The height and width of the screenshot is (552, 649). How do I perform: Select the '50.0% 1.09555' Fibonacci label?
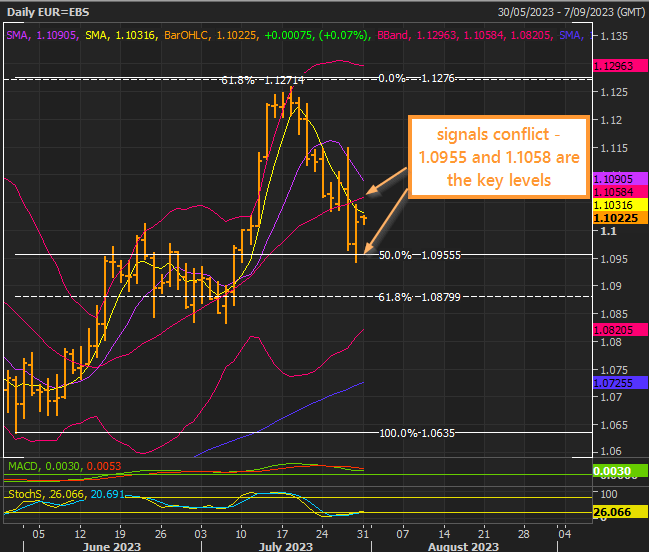point(420,255)
